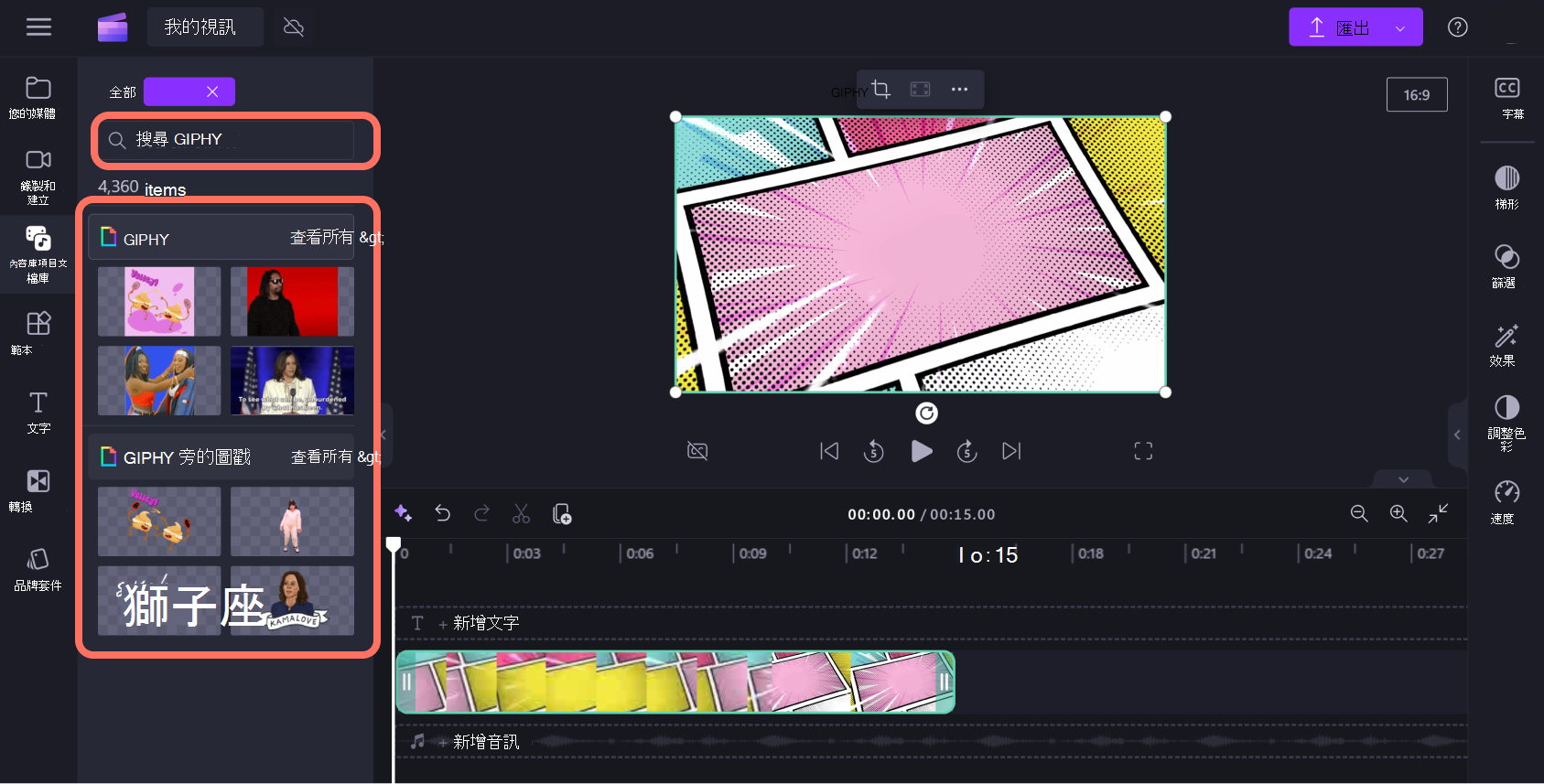Collapse the right properties panel chevron

tap(1458, 435)
